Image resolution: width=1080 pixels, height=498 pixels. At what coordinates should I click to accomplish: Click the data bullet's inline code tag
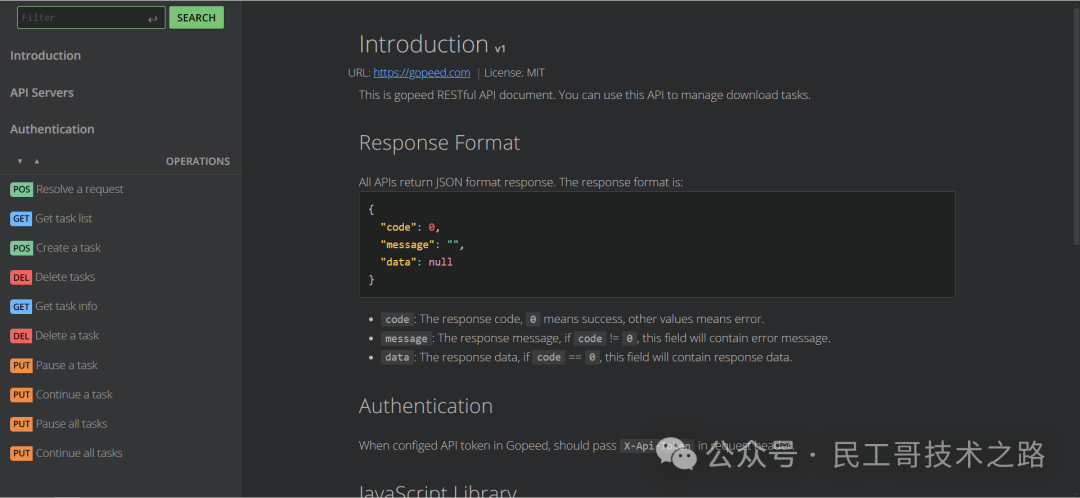(397, 357)
